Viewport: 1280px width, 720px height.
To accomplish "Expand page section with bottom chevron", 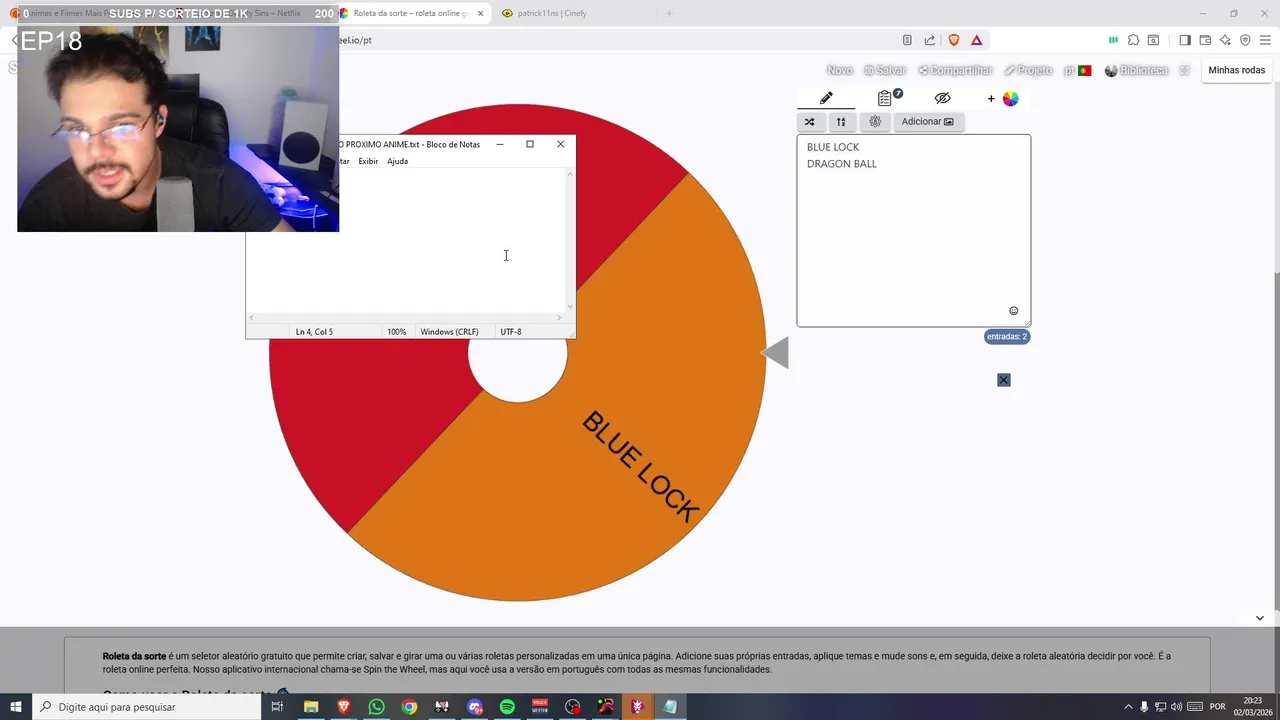I will [1259, 618].
